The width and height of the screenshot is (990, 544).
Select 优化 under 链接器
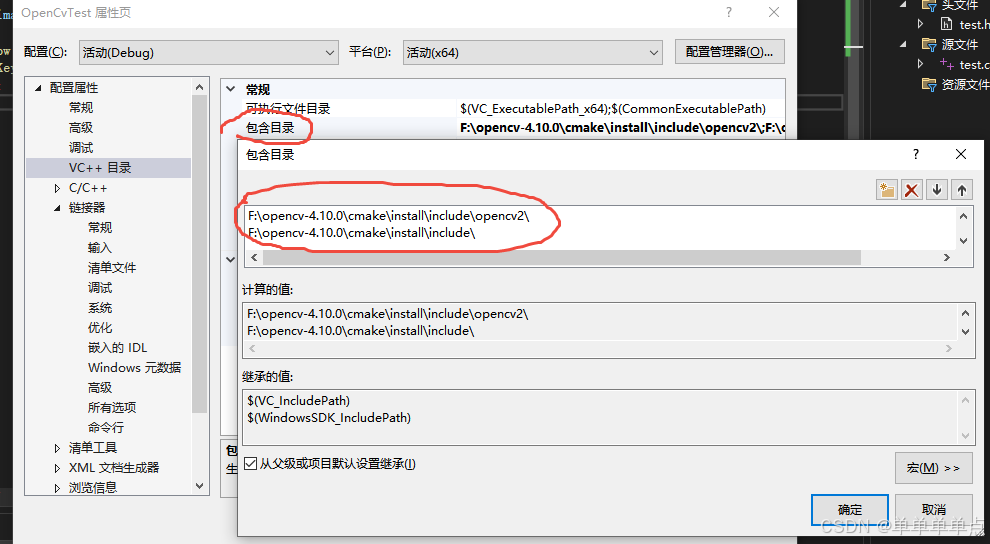(100, 328)
